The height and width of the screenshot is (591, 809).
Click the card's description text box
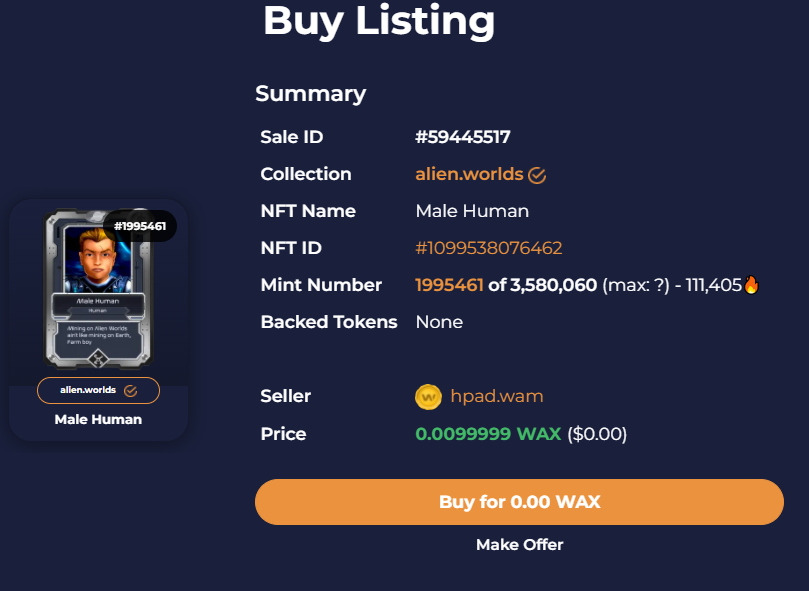[x=98, y=333]
